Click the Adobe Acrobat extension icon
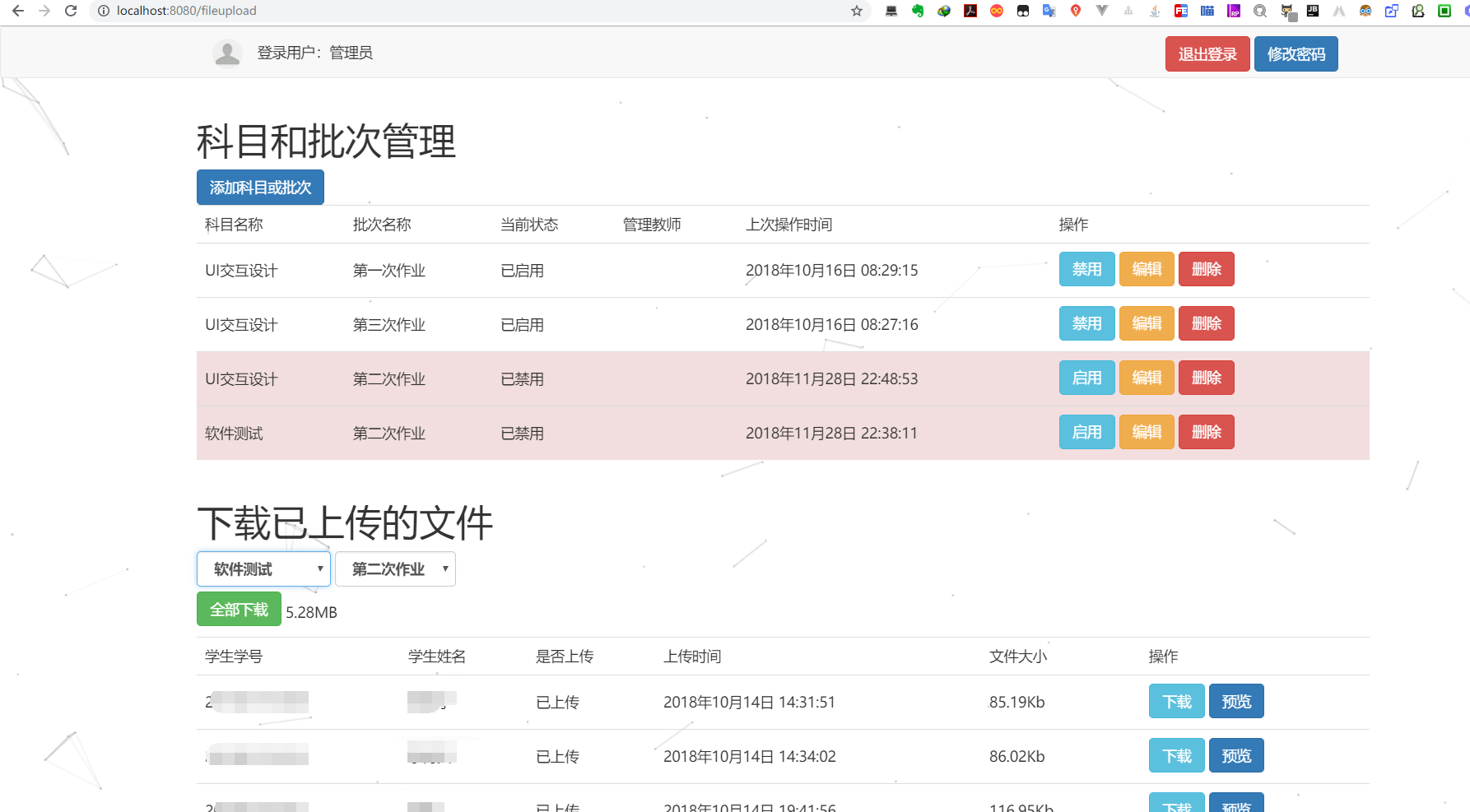The width and height of the screenshot is (1470, 812). click(x=970, y=11)
